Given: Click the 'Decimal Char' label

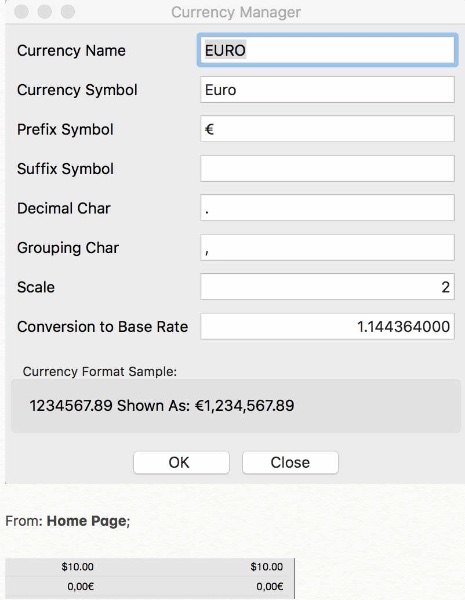Looking at the screenshot, I should pyautogui.click(x=64, y=208).
